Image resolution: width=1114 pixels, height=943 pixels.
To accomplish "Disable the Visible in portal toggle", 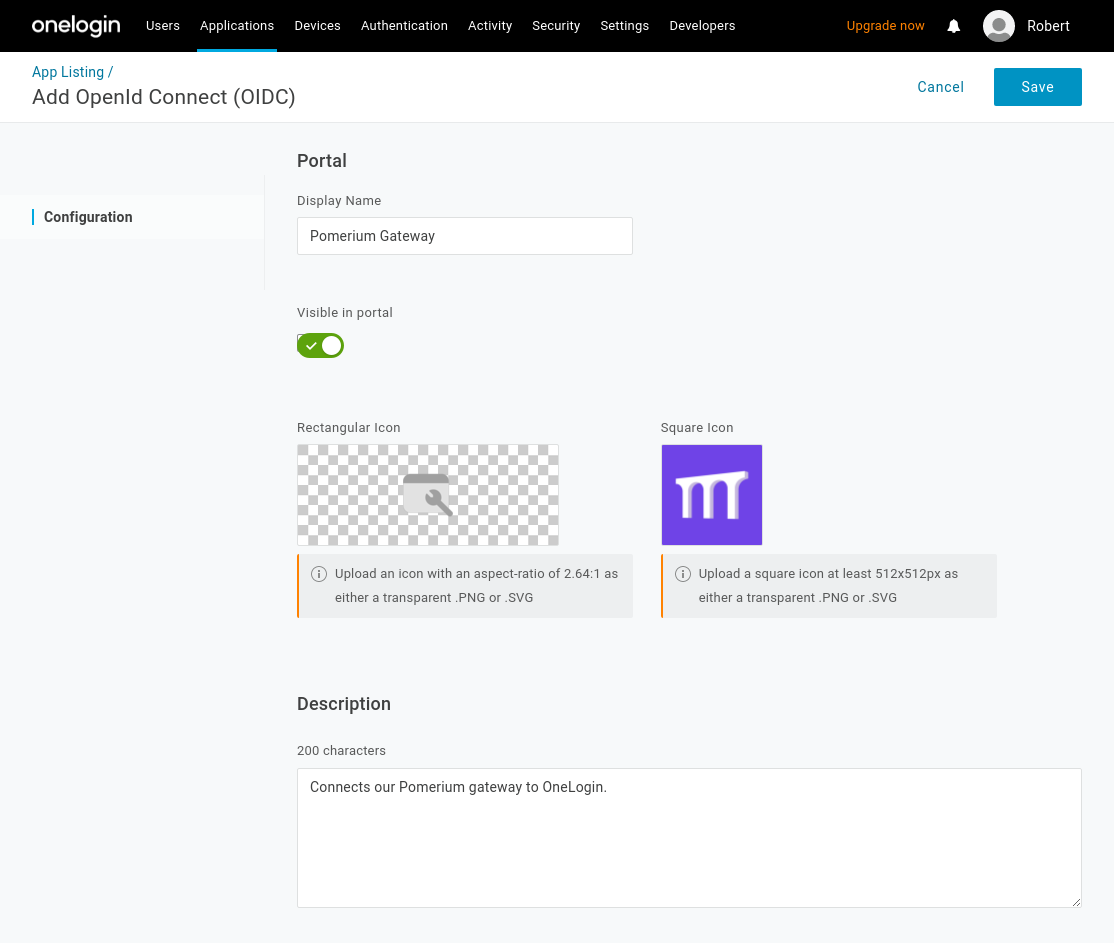I will [320, 345].
